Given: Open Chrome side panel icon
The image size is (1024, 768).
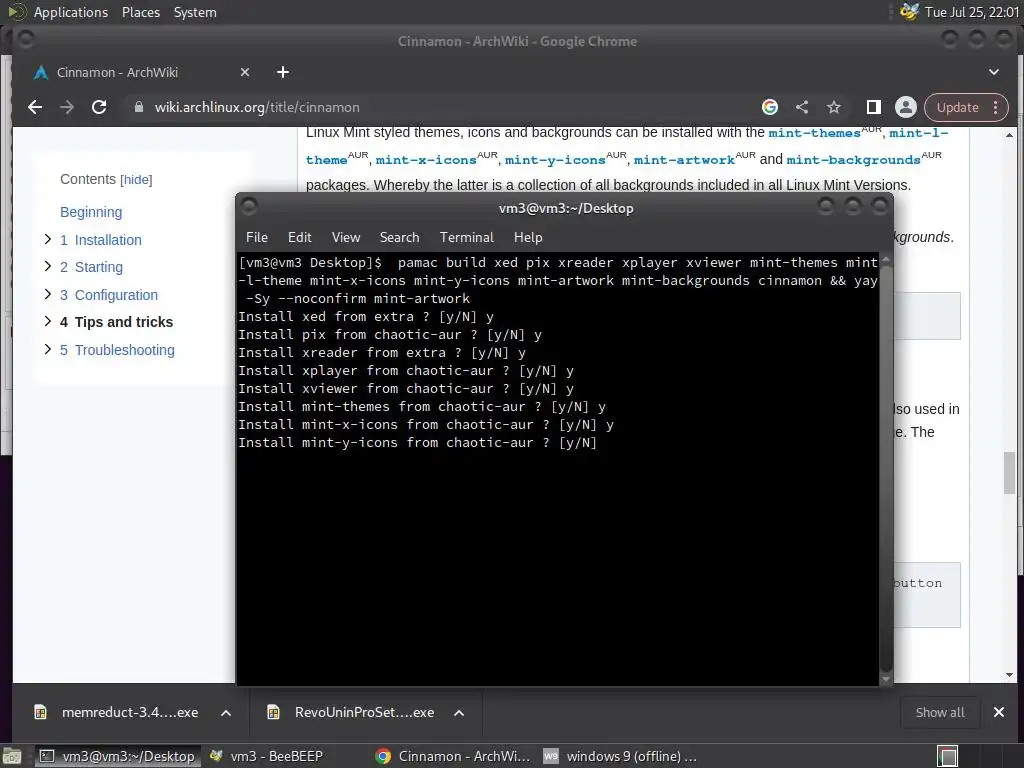Looking at the screenshot, I should point(874,107).
